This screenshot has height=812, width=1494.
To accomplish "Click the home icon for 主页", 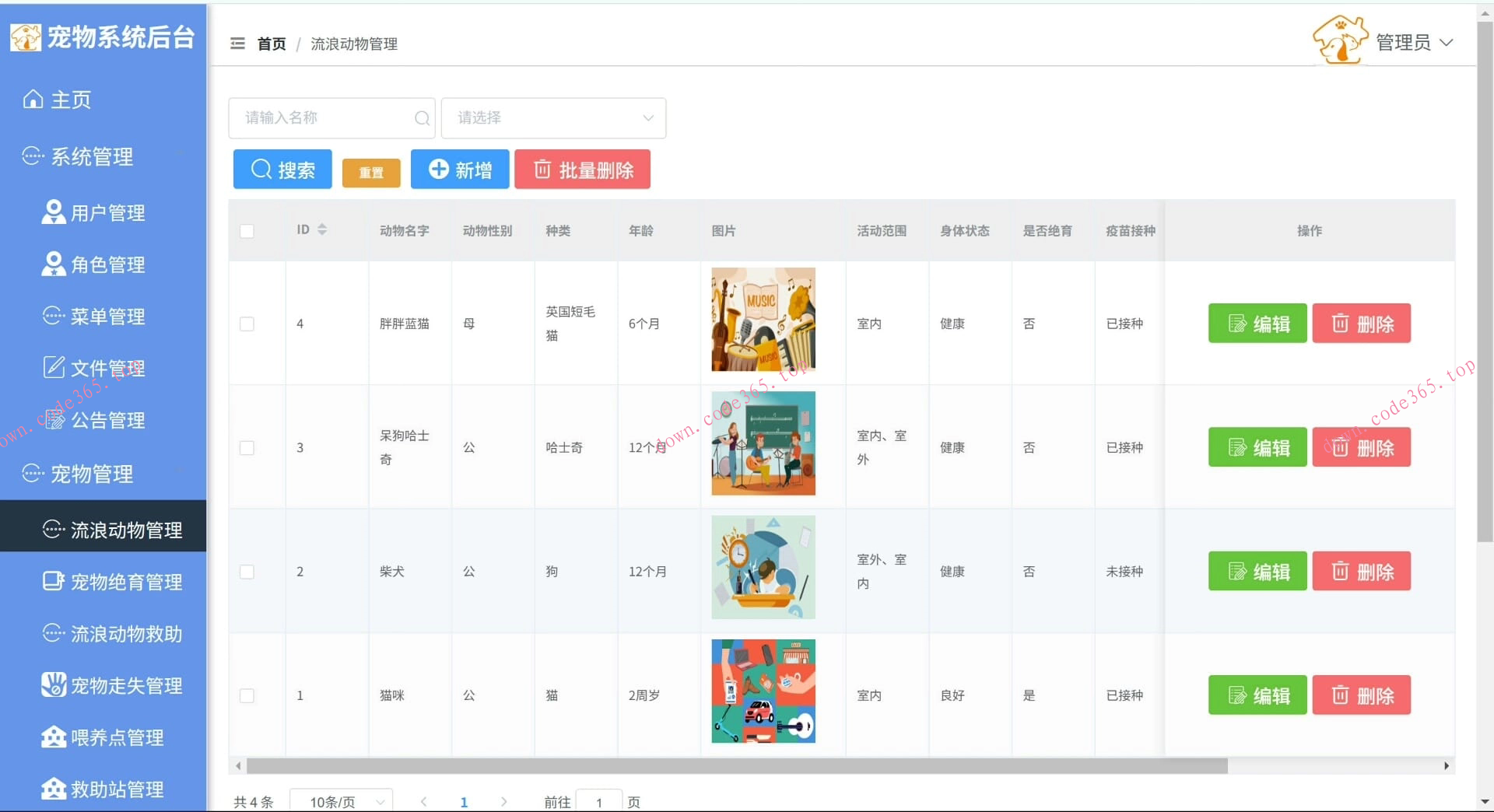I will click(x=33, y=100).
